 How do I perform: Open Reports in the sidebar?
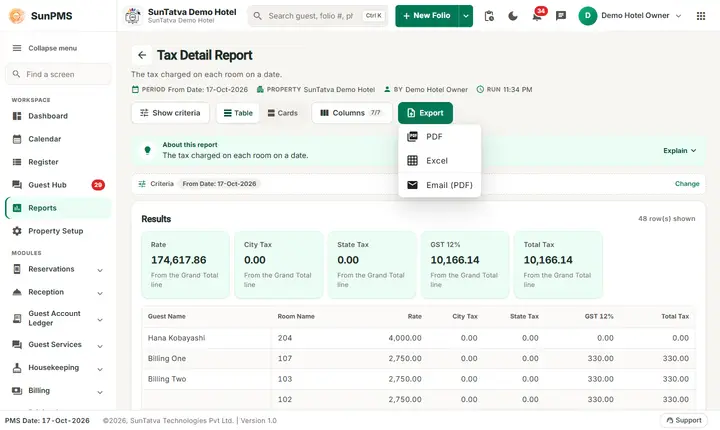(58, 208)
